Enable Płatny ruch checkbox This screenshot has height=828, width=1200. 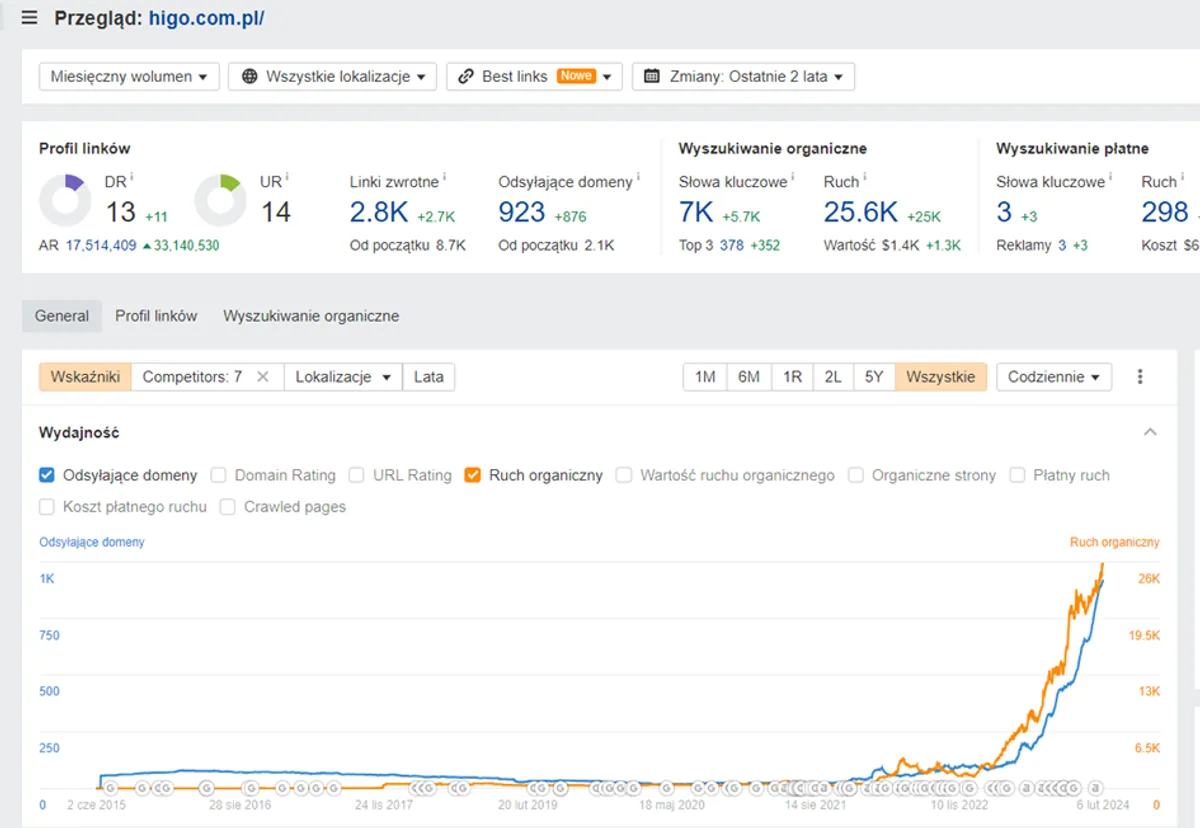(x=1017, y=475)
